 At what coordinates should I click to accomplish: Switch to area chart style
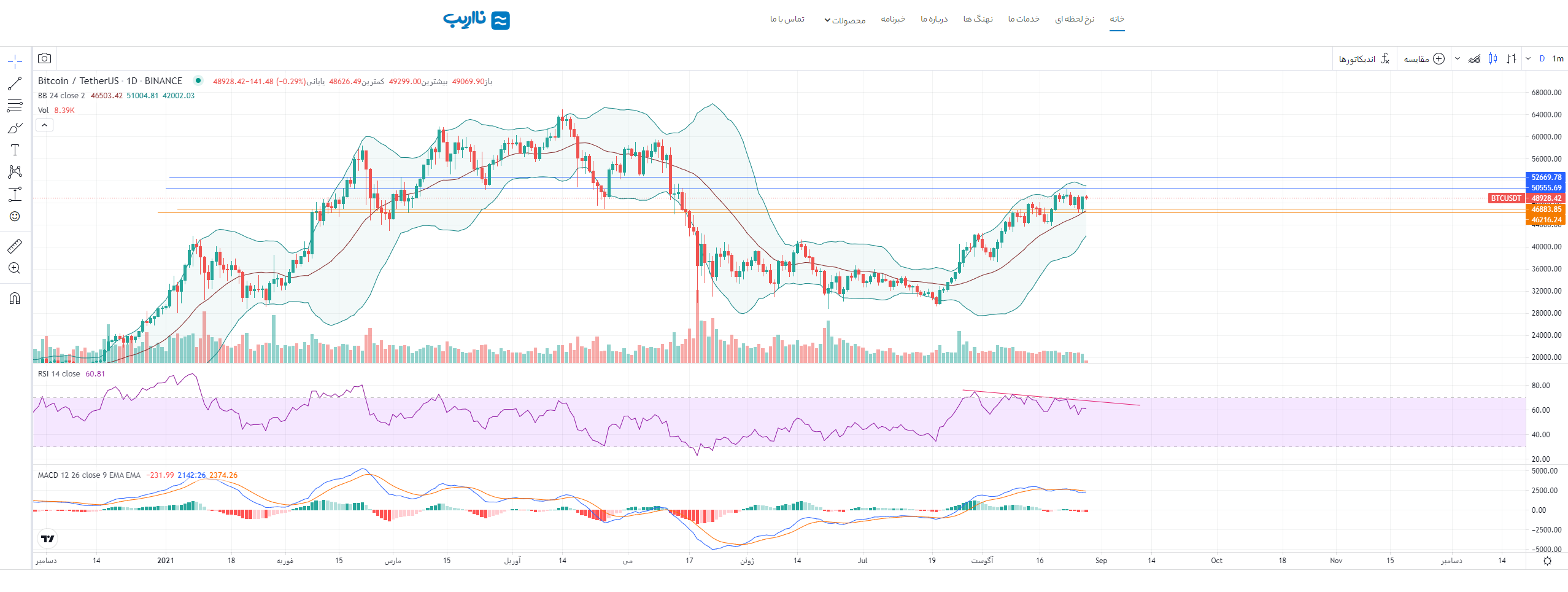(x=1474, y=58)
